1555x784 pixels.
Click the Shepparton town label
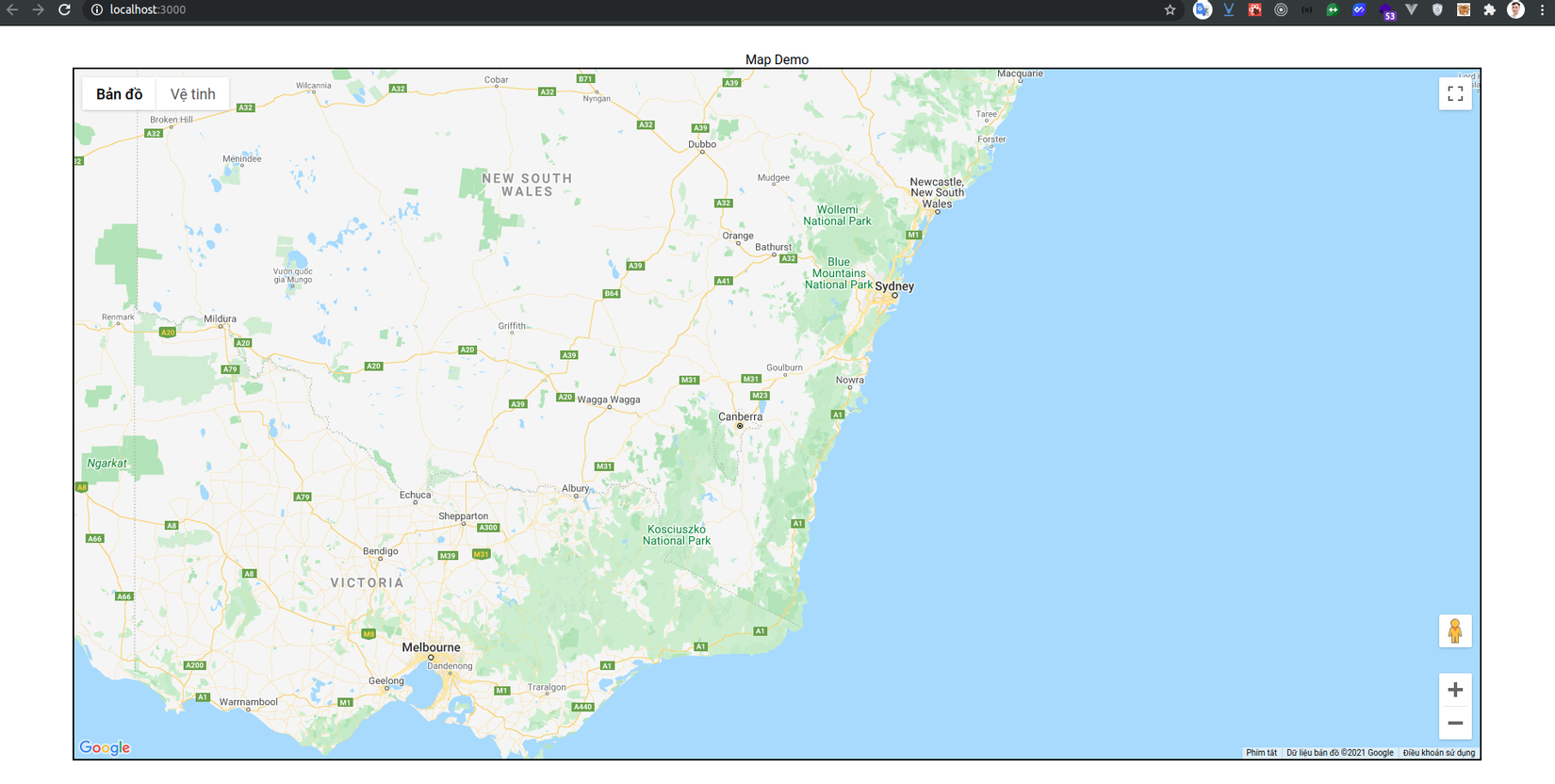(x=464, y=516)
